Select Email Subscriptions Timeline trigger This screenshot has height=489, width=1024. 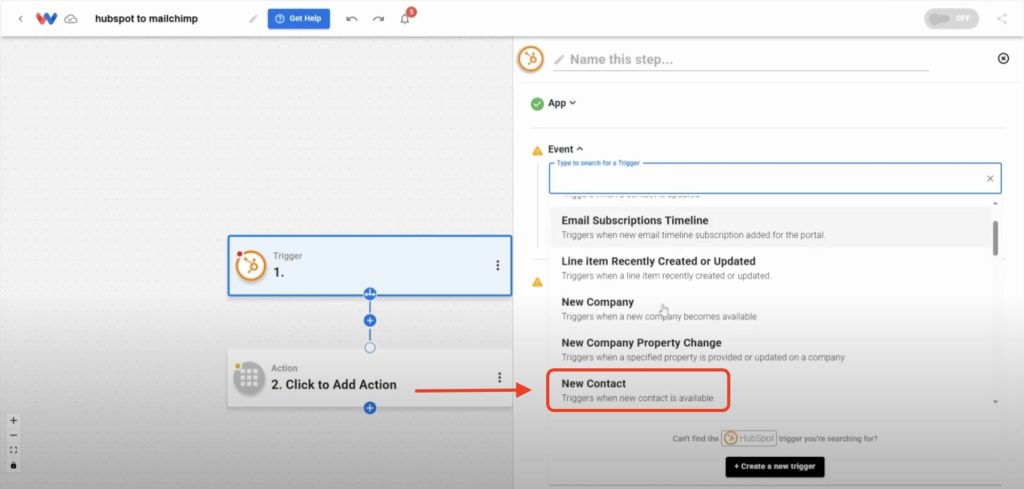[x=770, y=227]
